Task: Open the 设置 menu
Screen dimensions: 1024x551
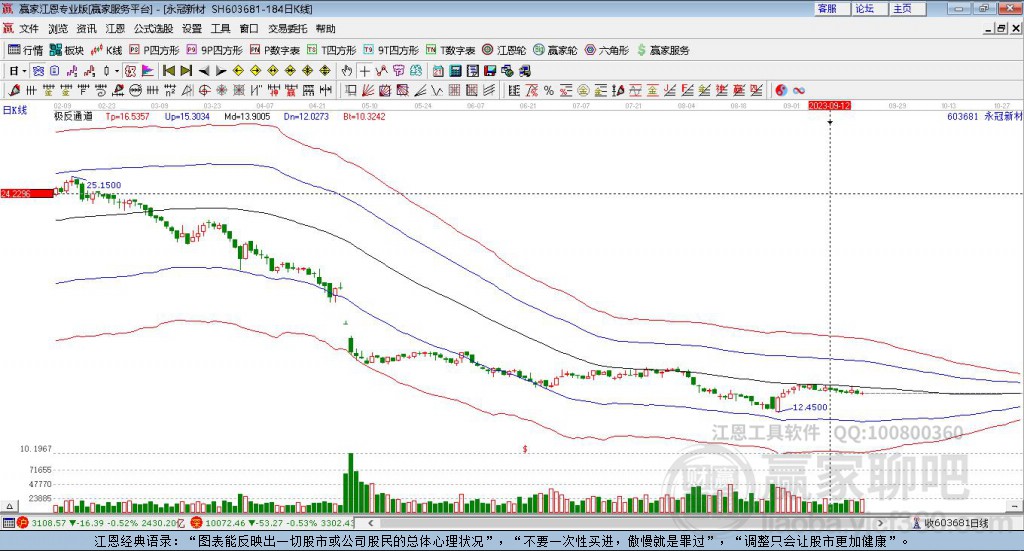Action: coord(192,29)
